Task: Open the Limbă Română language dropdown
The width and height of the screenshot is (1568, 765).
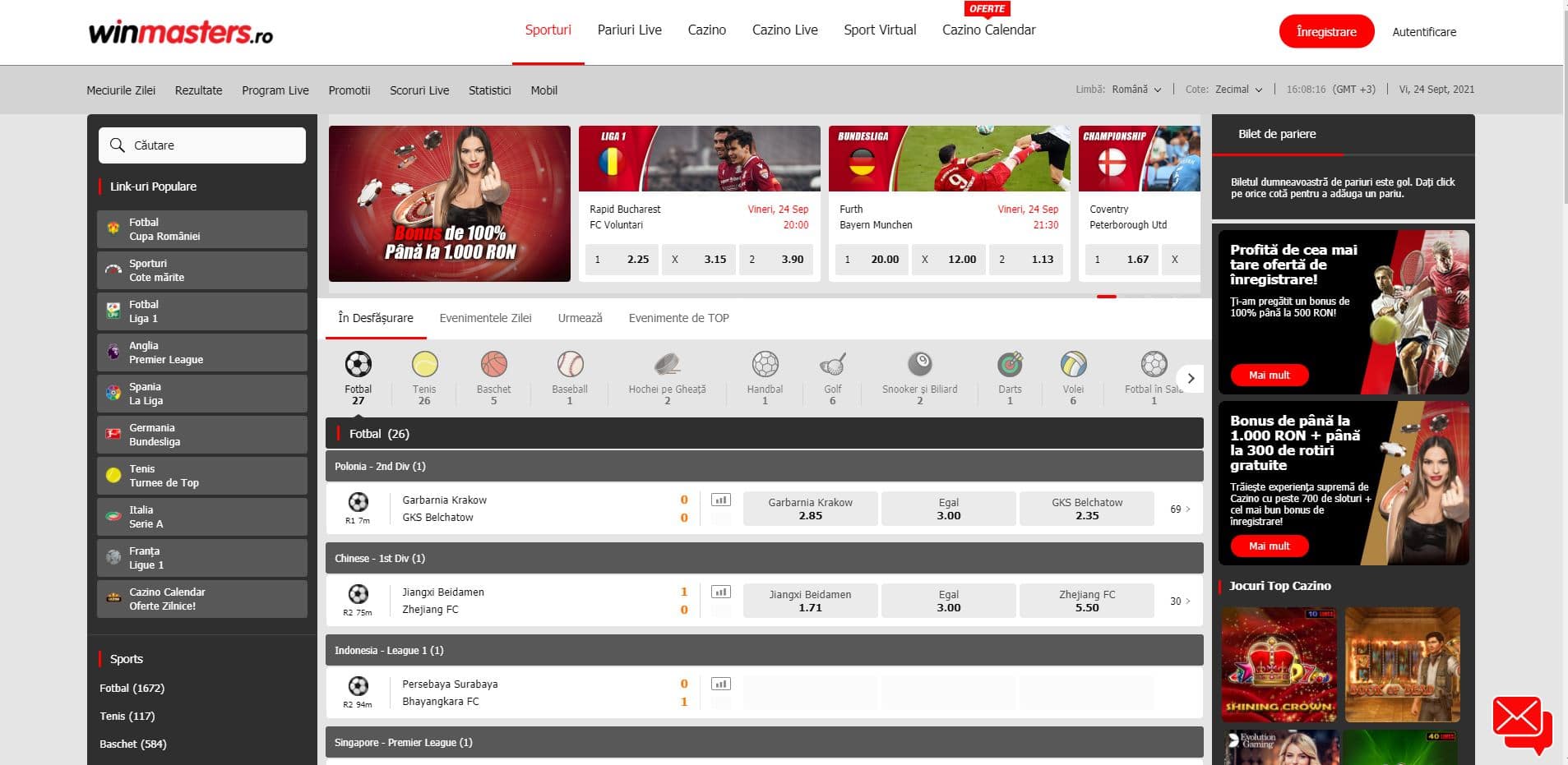Action: pos(1136,90)
